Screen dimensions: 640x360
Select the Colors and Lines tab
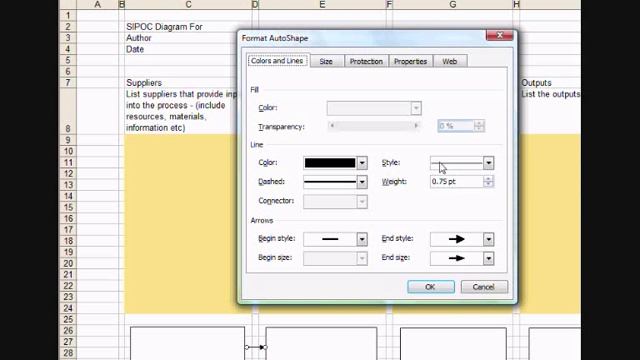point(277,60)
